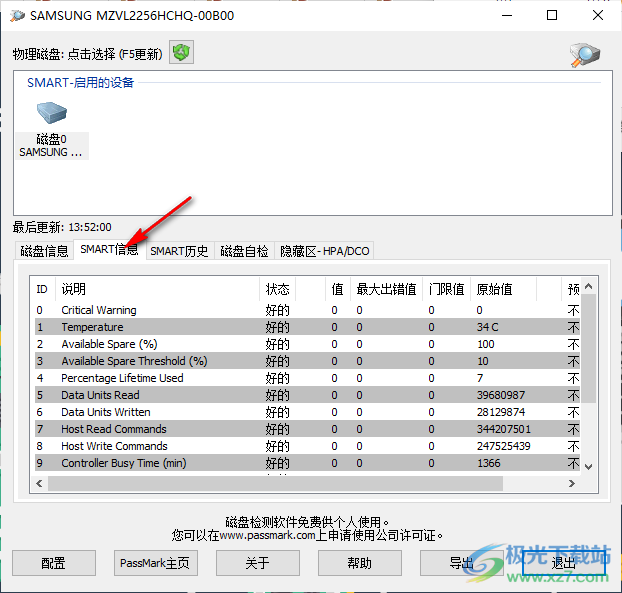
Task: Click the vertical scrollbar thumb in table
Action: tap(589, 349)
